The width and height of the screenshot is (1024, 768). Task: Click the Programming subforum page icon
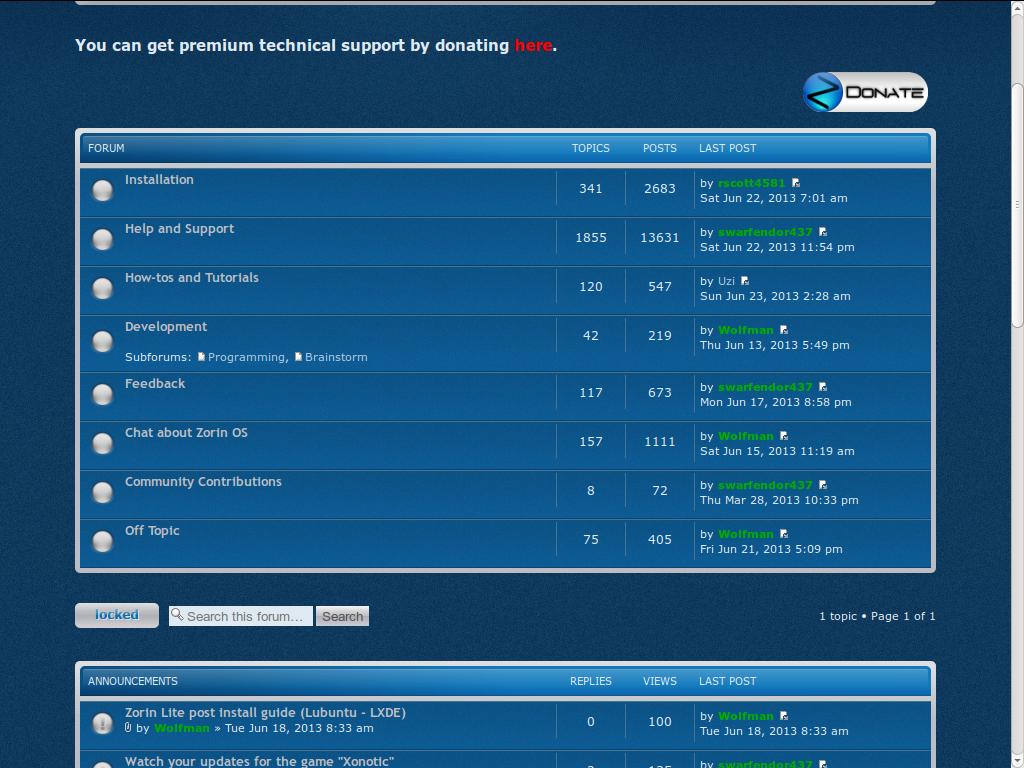[201, 357]
